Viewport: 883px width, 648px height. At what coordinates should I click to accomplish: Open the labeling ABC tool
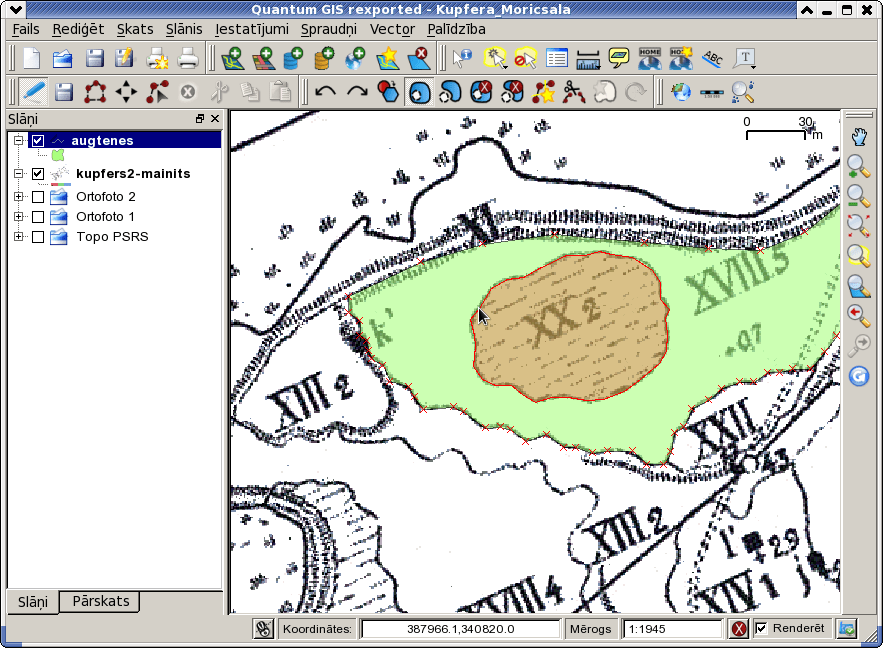click(x=712, y=59)
